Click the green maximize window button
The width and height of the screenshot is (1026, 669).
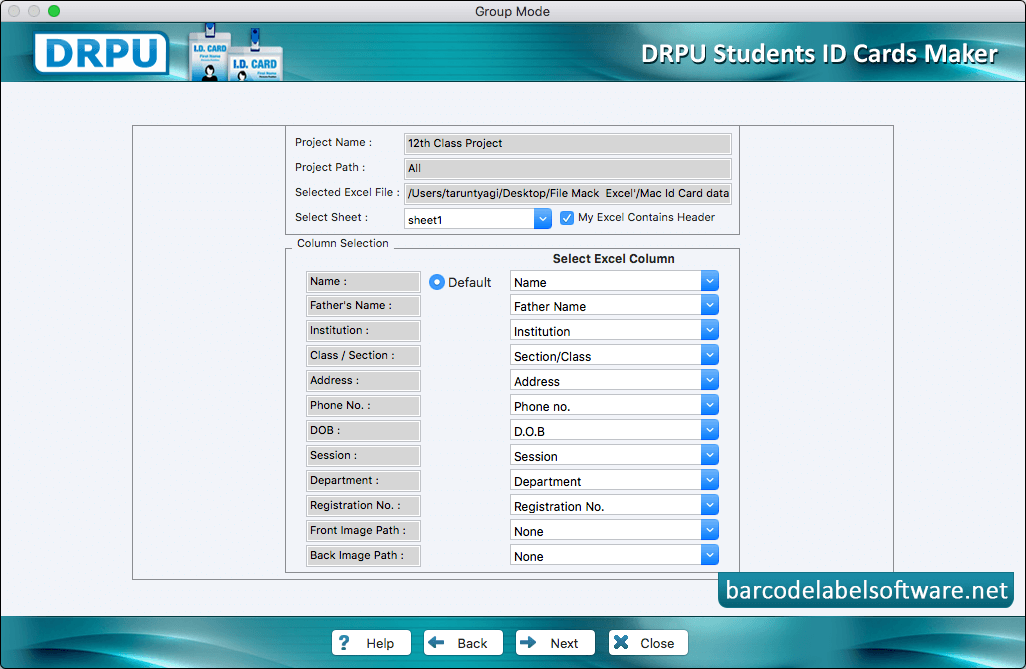click(x=54, y=11)
